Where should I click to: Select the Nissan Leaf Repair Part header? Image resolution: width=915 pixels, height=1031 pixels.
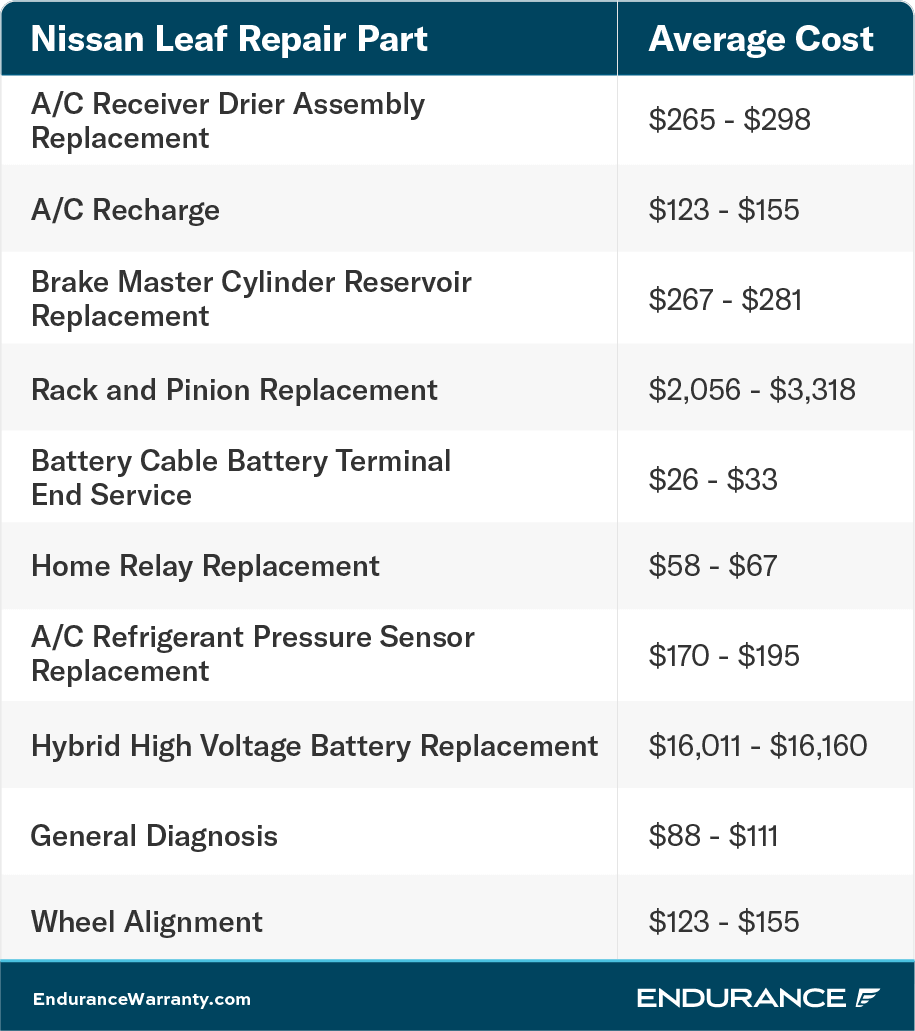pos(229,39)
